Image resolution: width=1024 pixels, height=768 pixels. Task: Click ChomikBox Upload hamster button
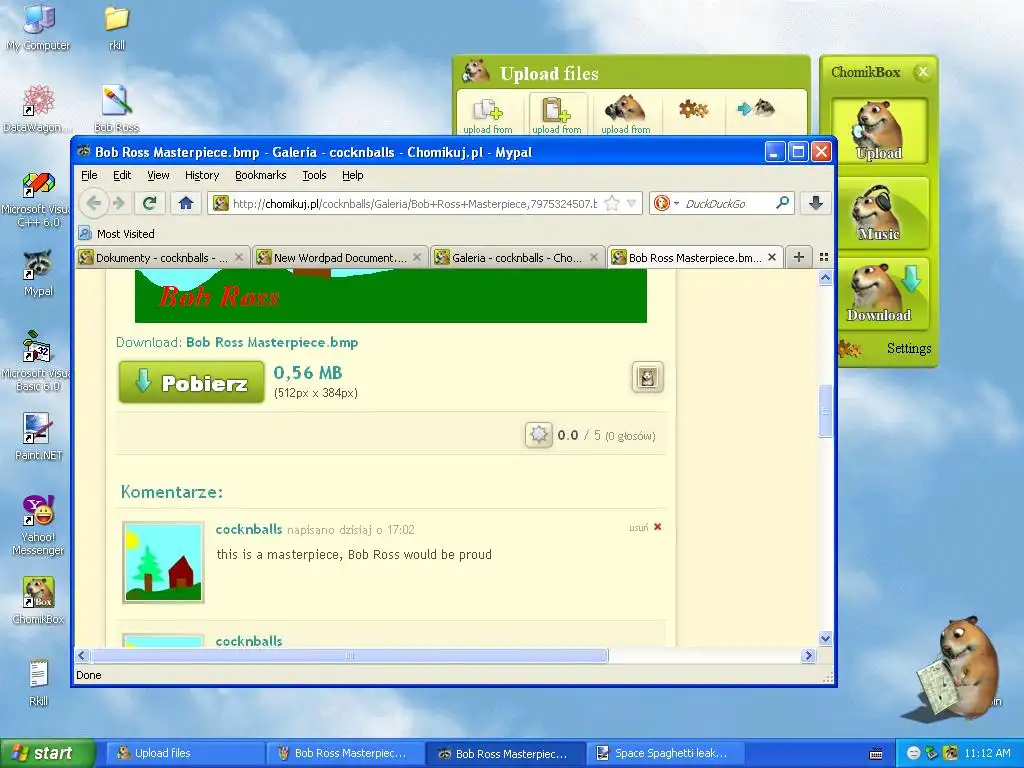[x=879, y=131]
